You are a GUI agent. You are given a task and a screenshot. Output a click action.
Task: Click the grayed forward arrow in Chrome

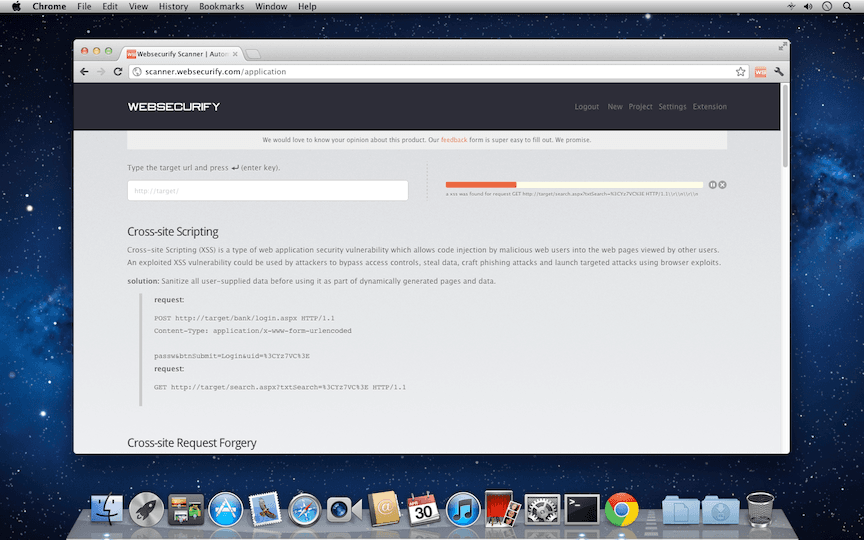101,72
